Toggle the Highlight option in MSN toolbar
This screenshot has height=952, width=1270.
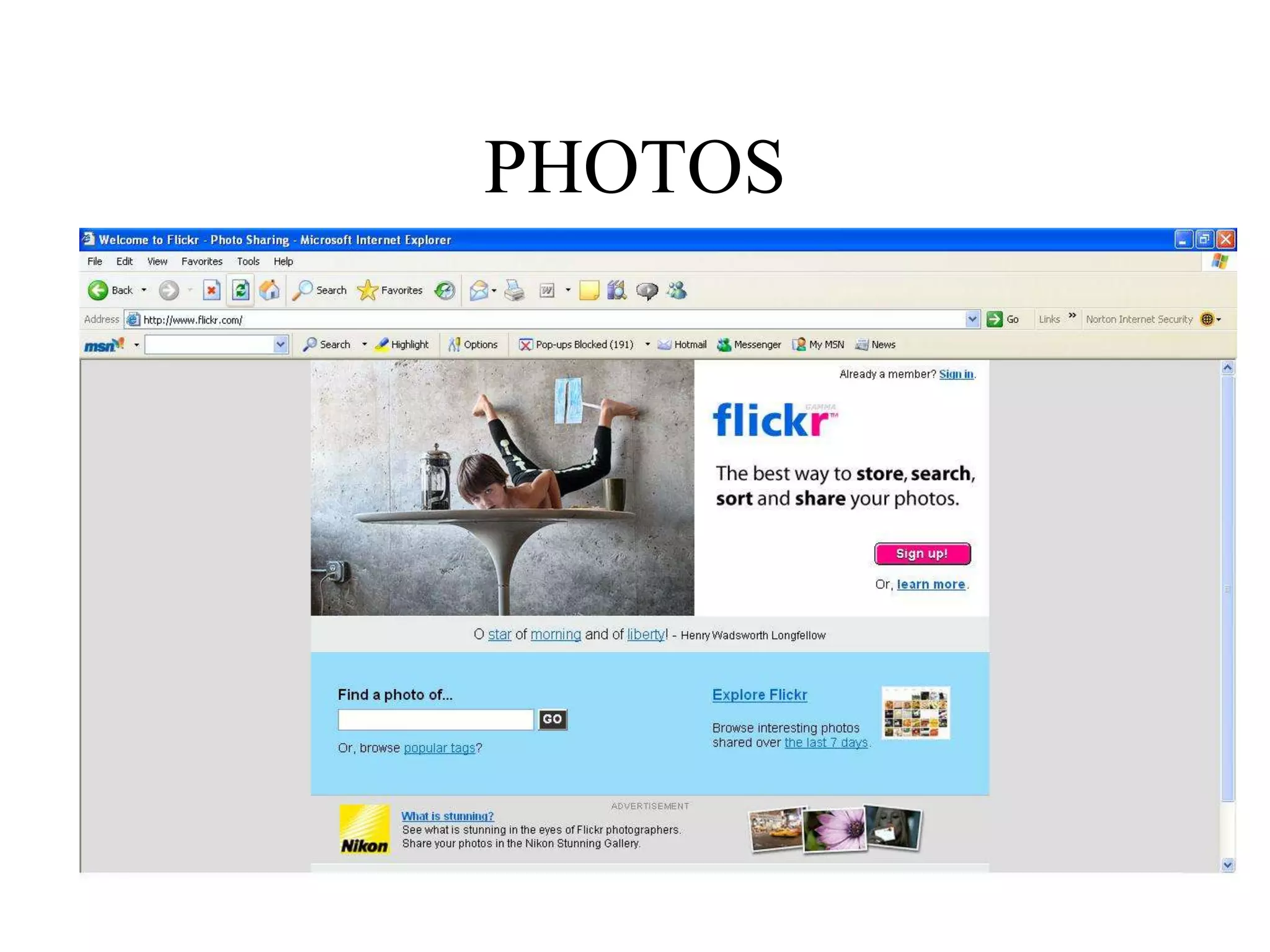point(402,345)
